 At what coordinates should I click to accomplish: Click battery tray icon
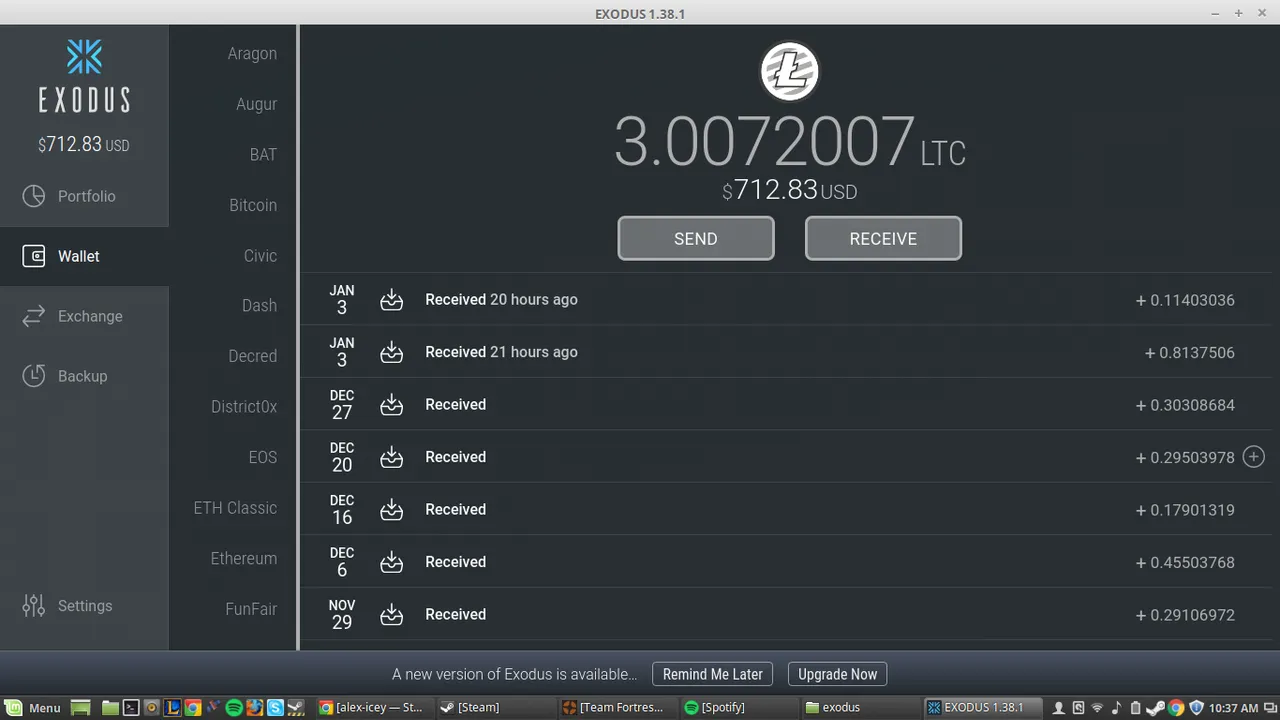[x=1135, y=708]
